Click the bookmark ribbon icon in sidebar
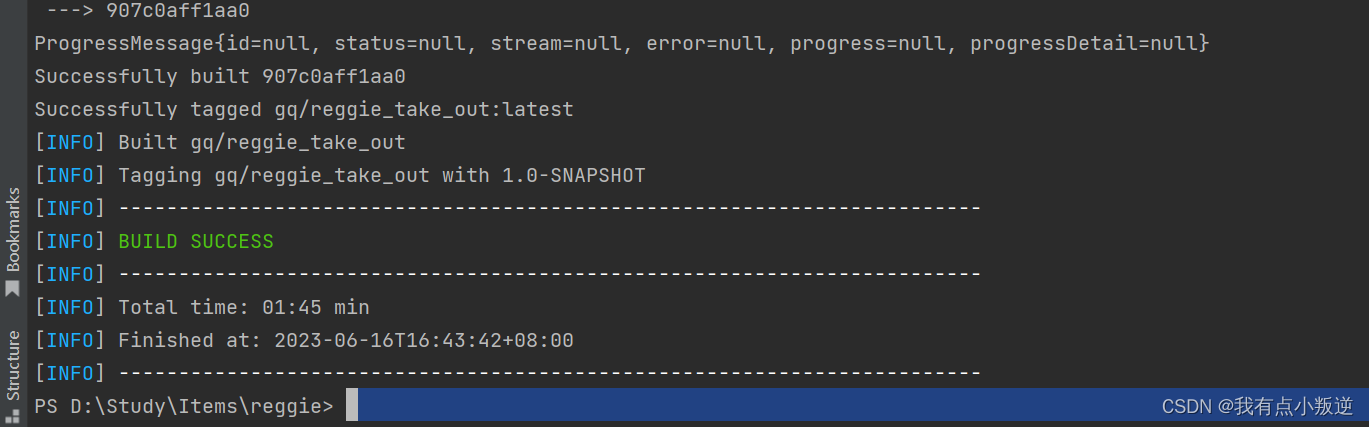 tap(13, 289)
